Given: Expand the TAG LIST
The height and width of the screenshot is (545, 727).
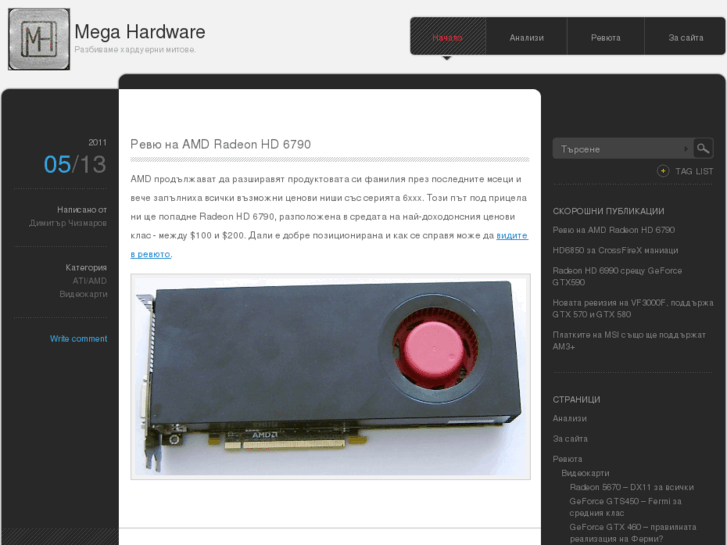Looking at the screenshot, I should click(x=694, y=171).
